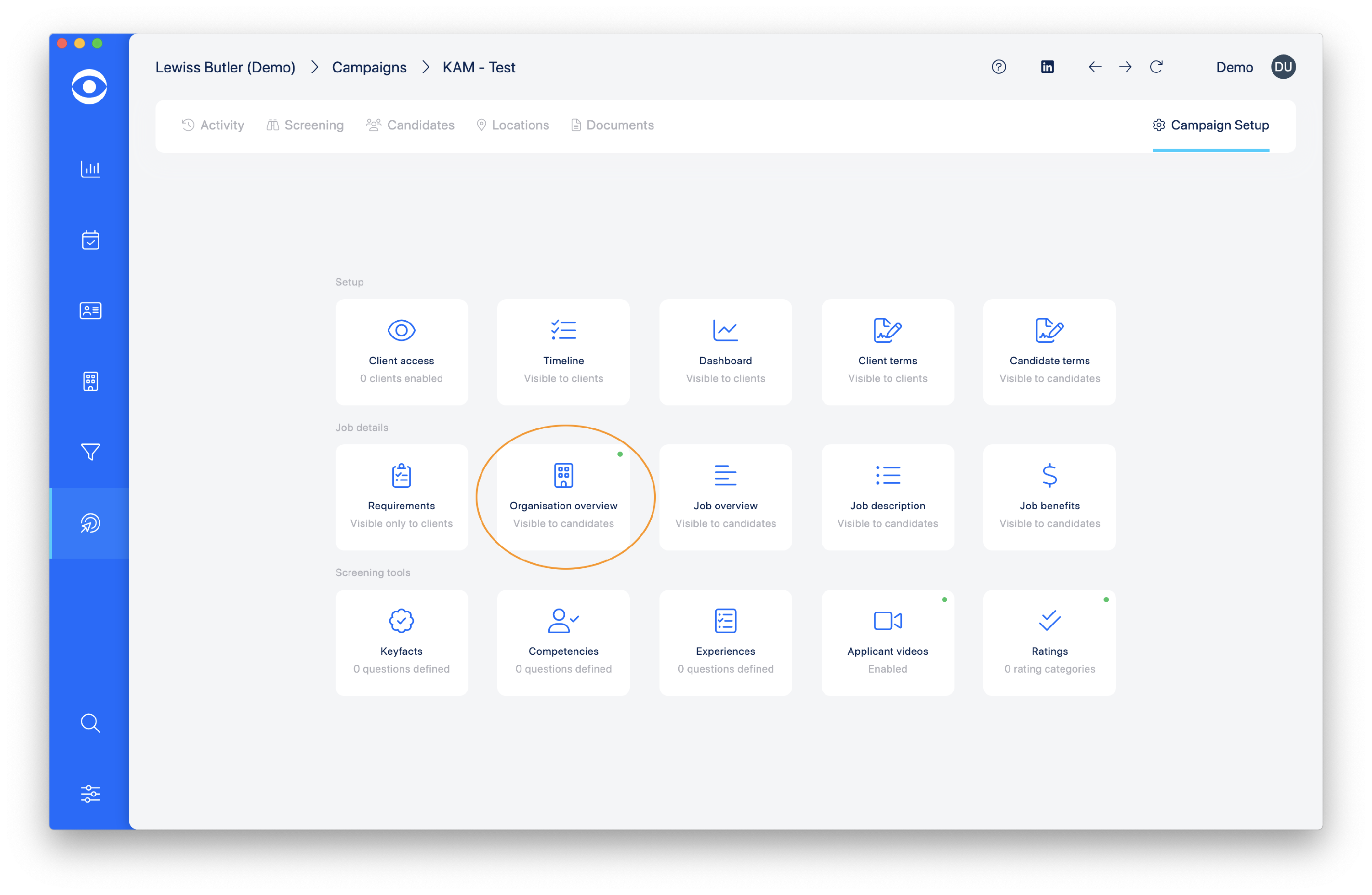Click the LinkedIn icon in header

click(1047, 67)
